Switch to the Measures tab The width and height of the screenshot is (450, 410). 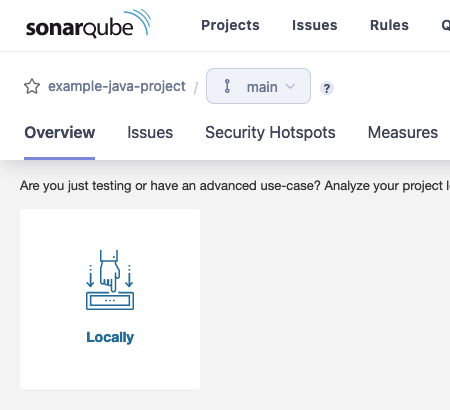click(x=403, y=133)
